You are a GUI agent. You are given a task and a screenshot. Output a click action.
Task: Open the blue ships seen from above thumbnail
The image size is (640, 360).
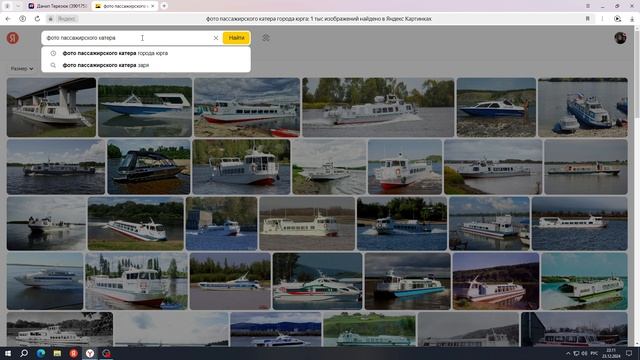pos(583,107)
